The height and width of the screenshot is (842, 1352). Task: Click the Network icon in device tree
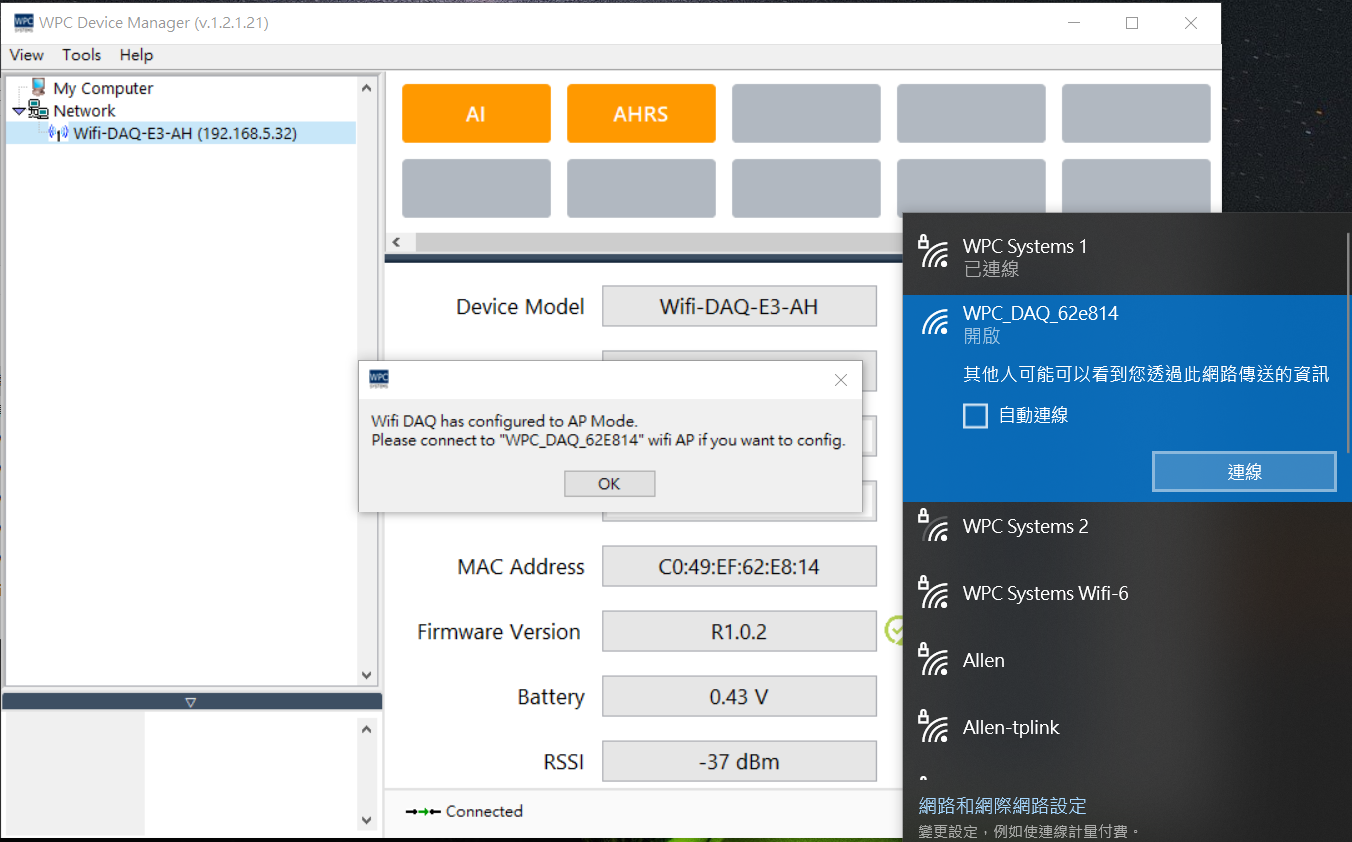coord(38,110)
